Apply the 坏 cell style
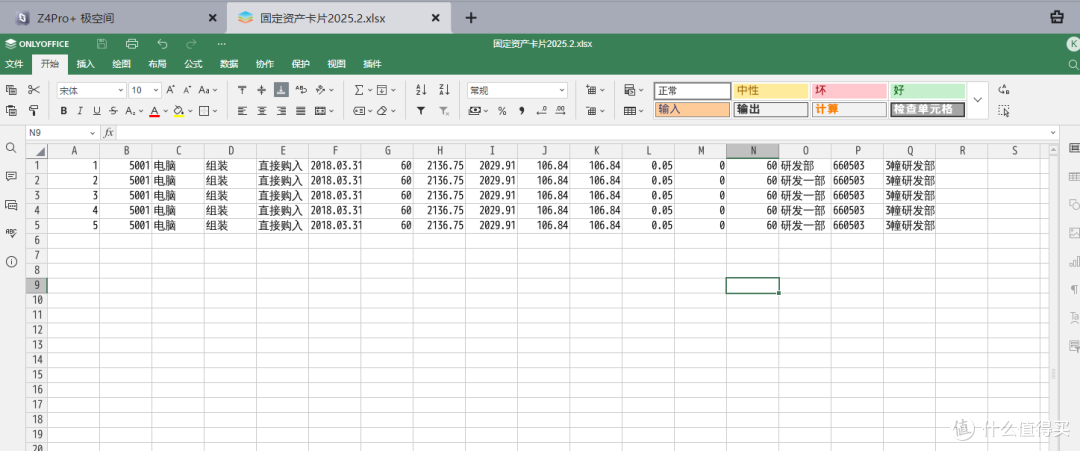The image size is (1080, 451). [849, 90]
